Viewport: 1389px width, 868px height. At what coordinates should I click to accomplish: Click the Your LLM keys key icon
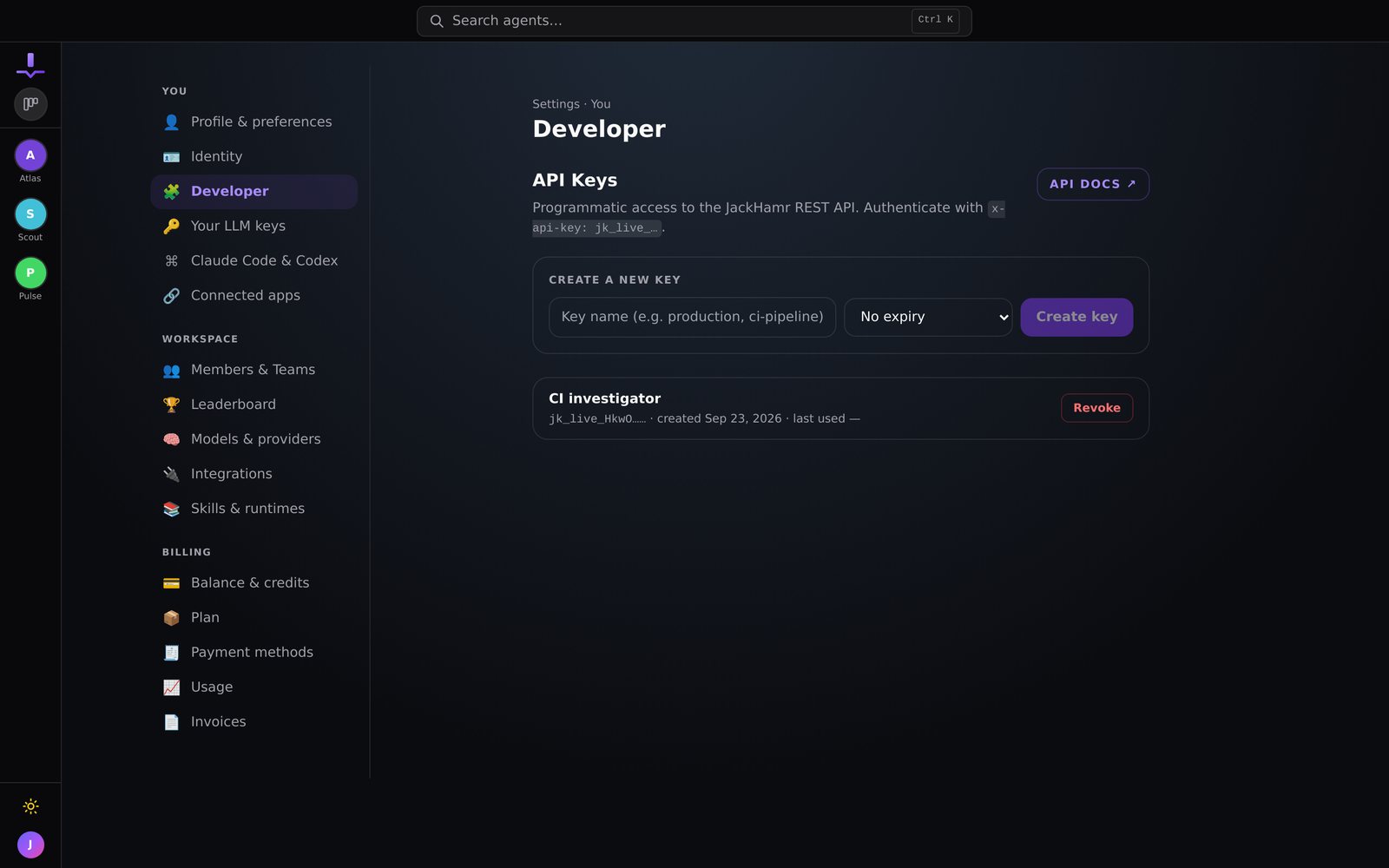[x=172, y=227]
